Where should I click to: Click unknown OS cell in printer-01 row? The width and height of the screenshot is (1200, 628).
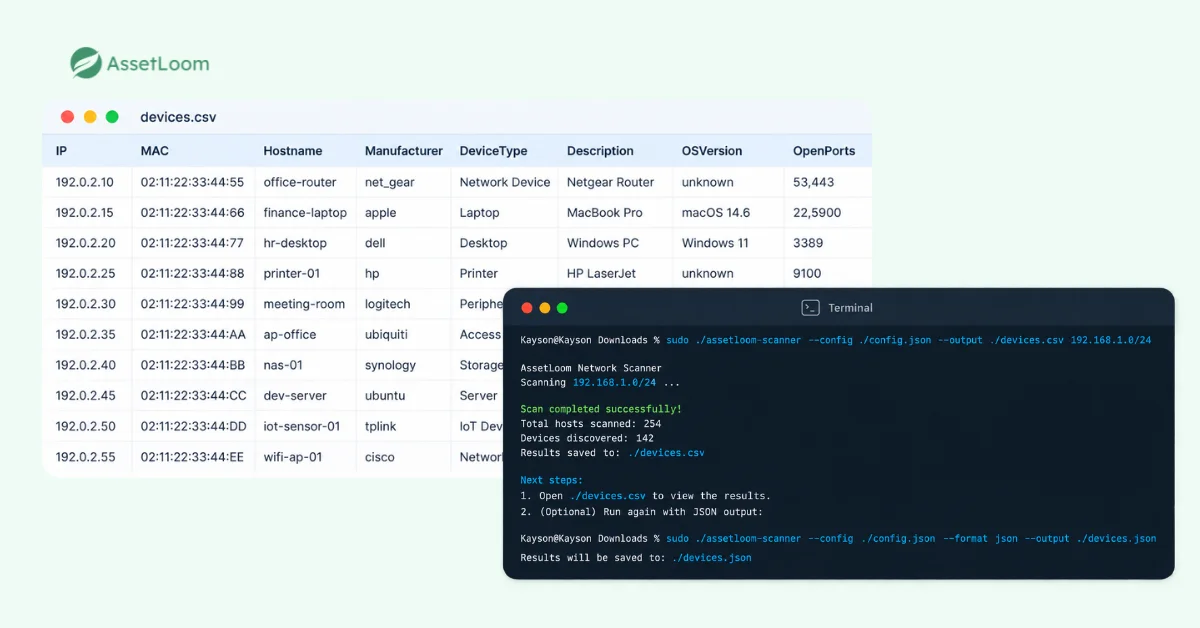pyautogui.click(x=708, y=273)
